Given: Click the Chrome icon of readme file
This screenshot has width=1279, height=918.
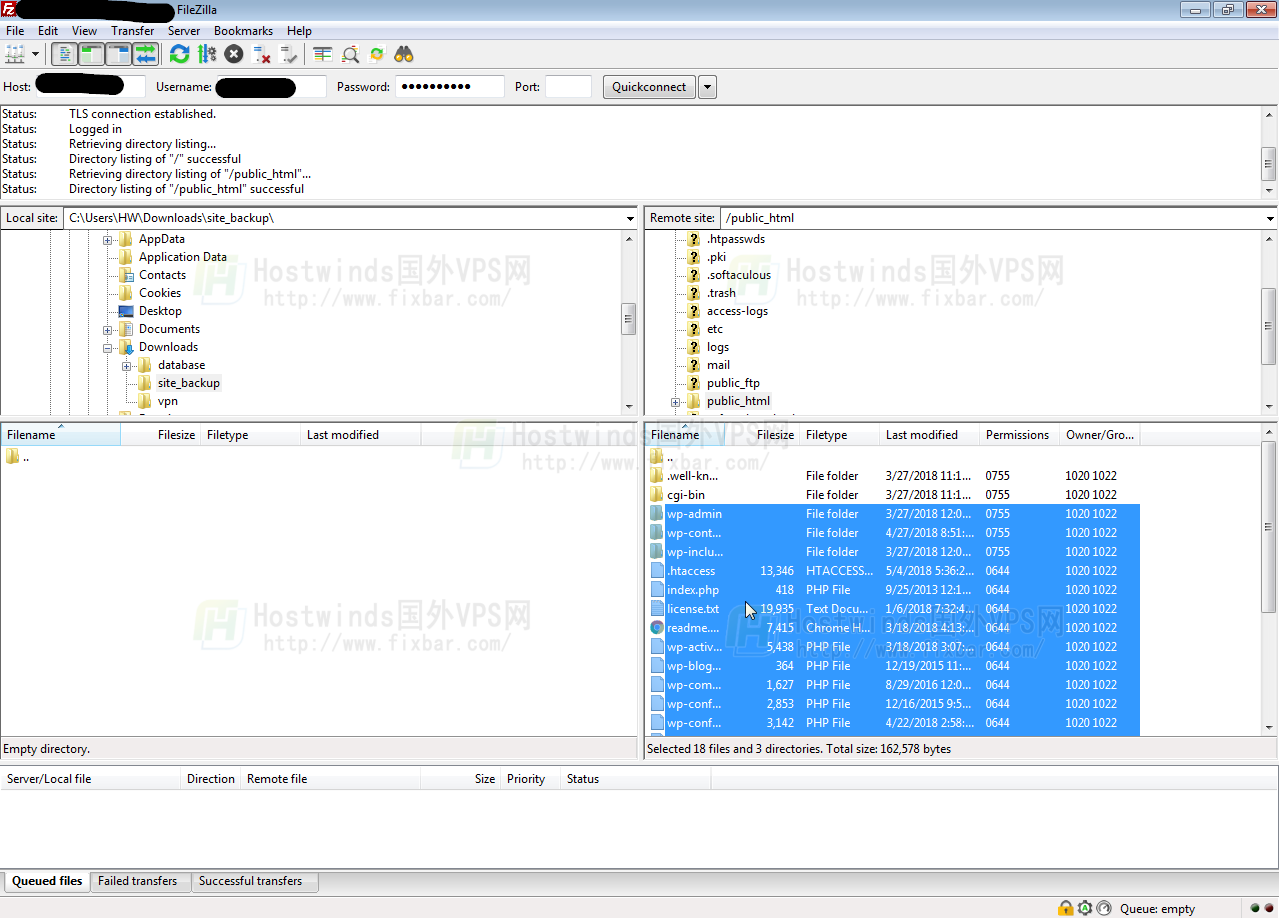Looking at the screenshot, I should pyautogui.click(x=656, y=628).
